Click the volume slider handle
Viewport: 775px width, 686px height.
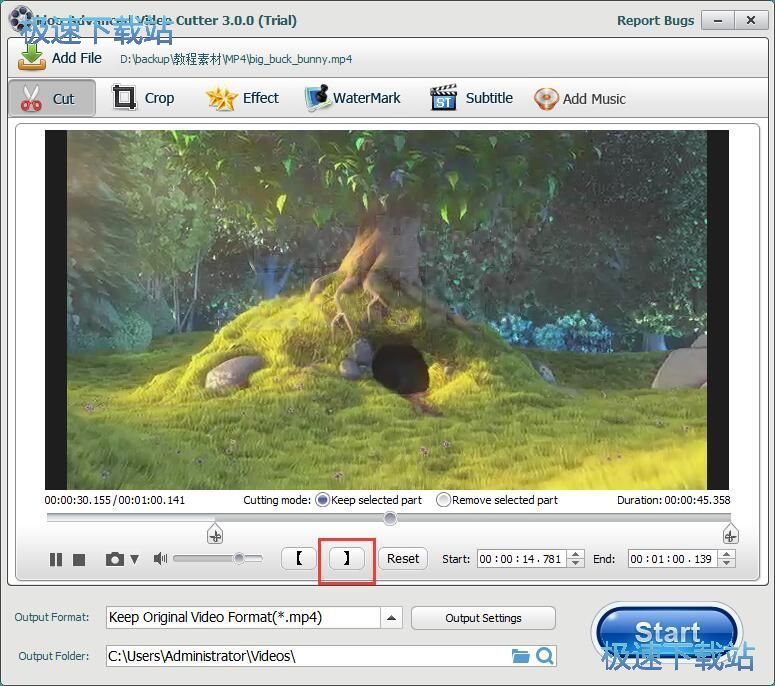point(239,558)
